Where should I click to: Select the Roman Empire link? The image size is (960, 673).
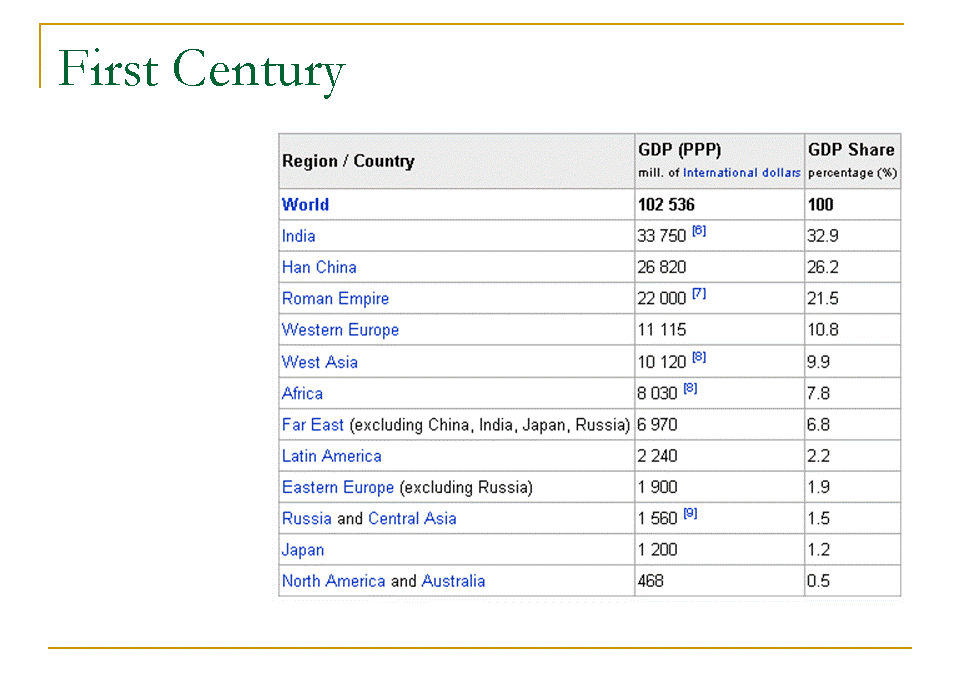coord(335,298)
